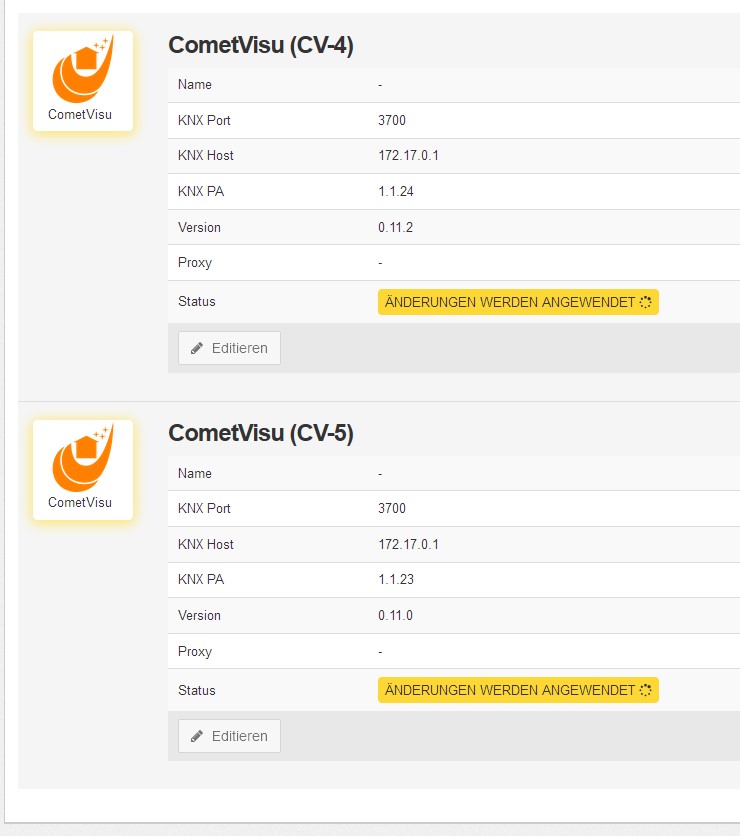This screenshot has height=836, width=740.
Task: Select version value 0.11.2
Action: (x=396, y=228)
